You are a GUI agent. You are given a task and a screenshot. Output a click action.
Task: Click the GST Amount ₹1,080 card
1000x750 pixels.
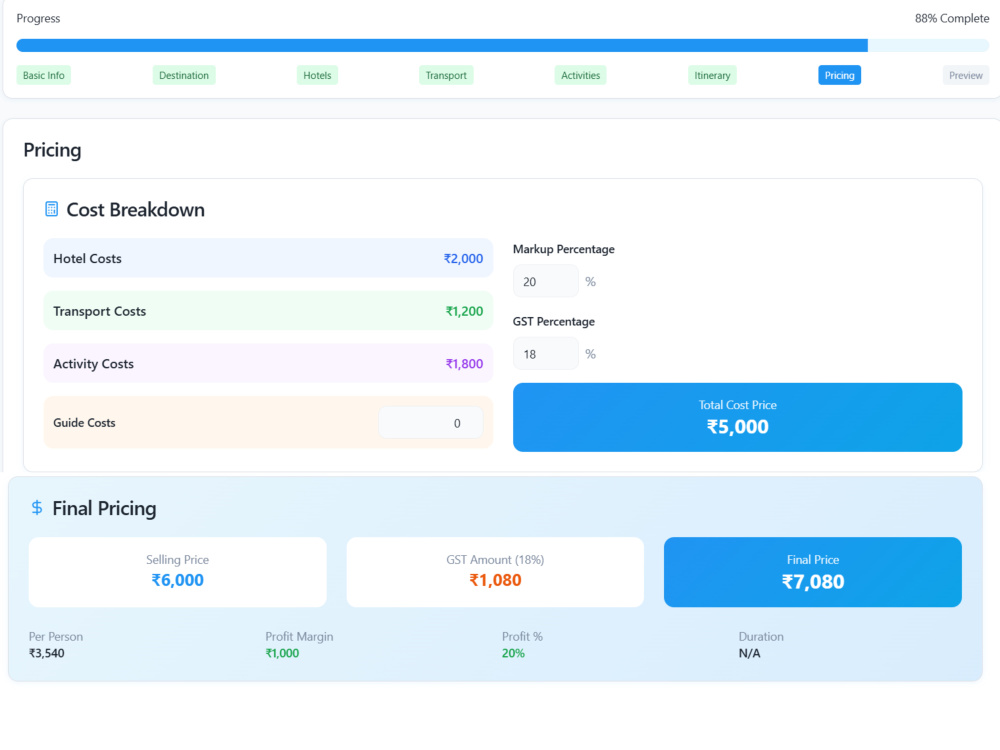495,572
